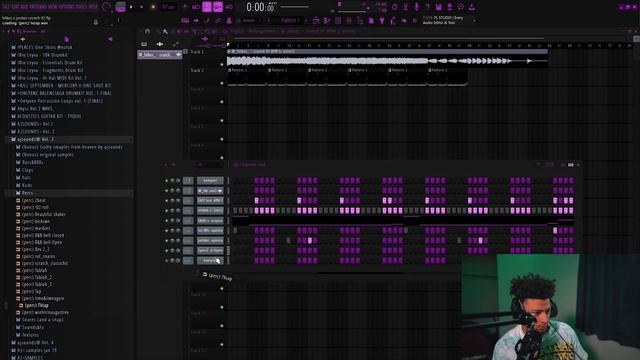The height and width of the screenshot is (360, 640).
Task: Expand the Abyss Vol.3 WAVs folder
Action: coord(35,109)
